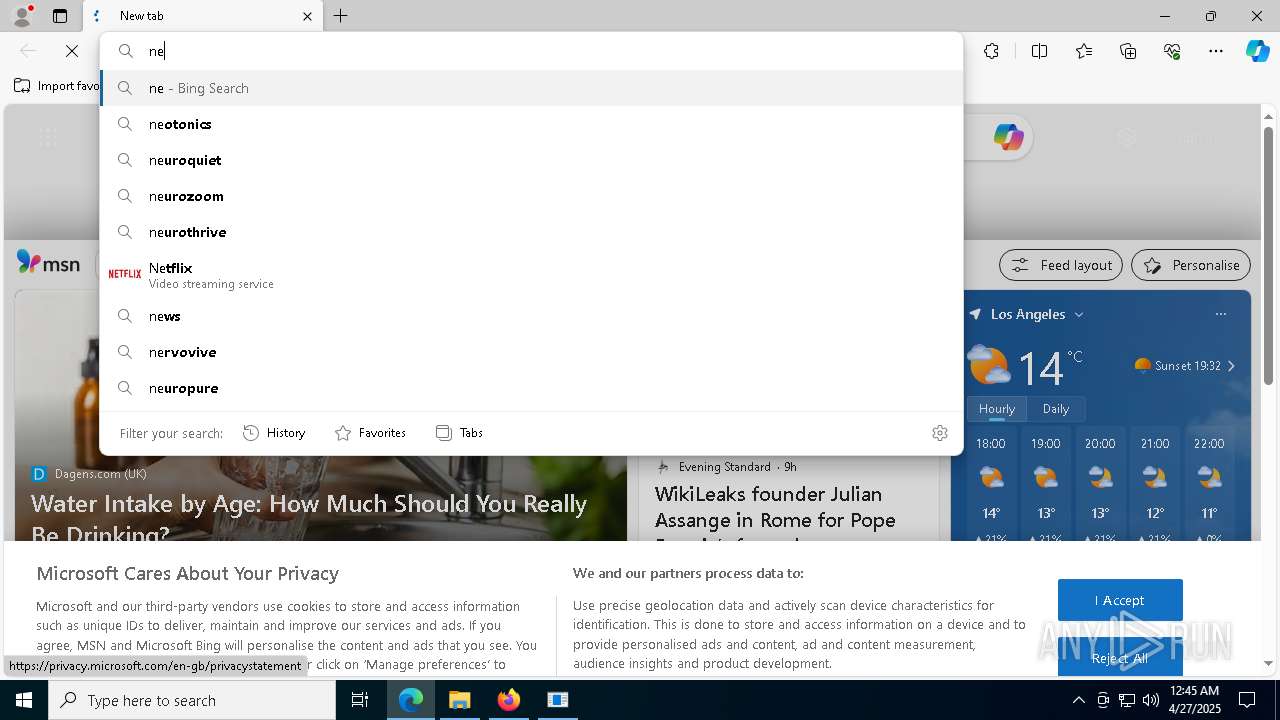Screen dimensions: 1280x720
Task: Select the 'ne - Bing Search' suggestion
Action: (532, 88)
